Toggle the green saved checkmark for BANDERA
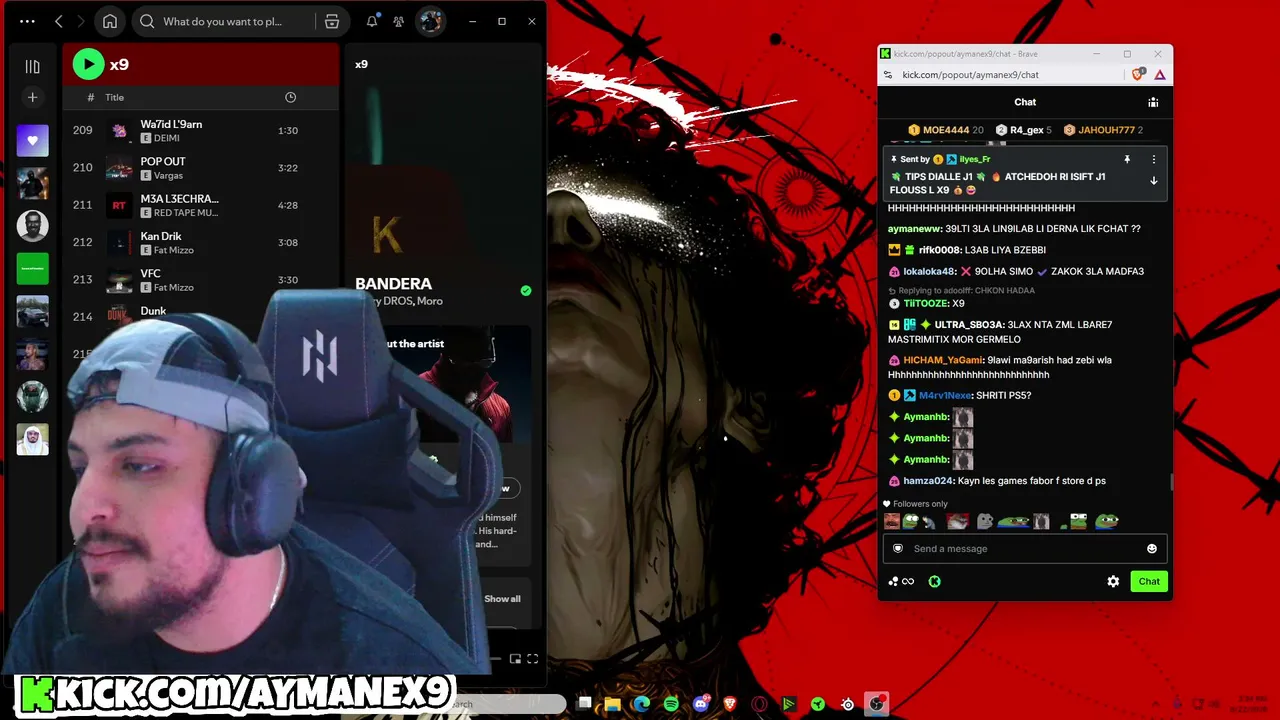Viewport: 1280px width, 720px height. 526,291
